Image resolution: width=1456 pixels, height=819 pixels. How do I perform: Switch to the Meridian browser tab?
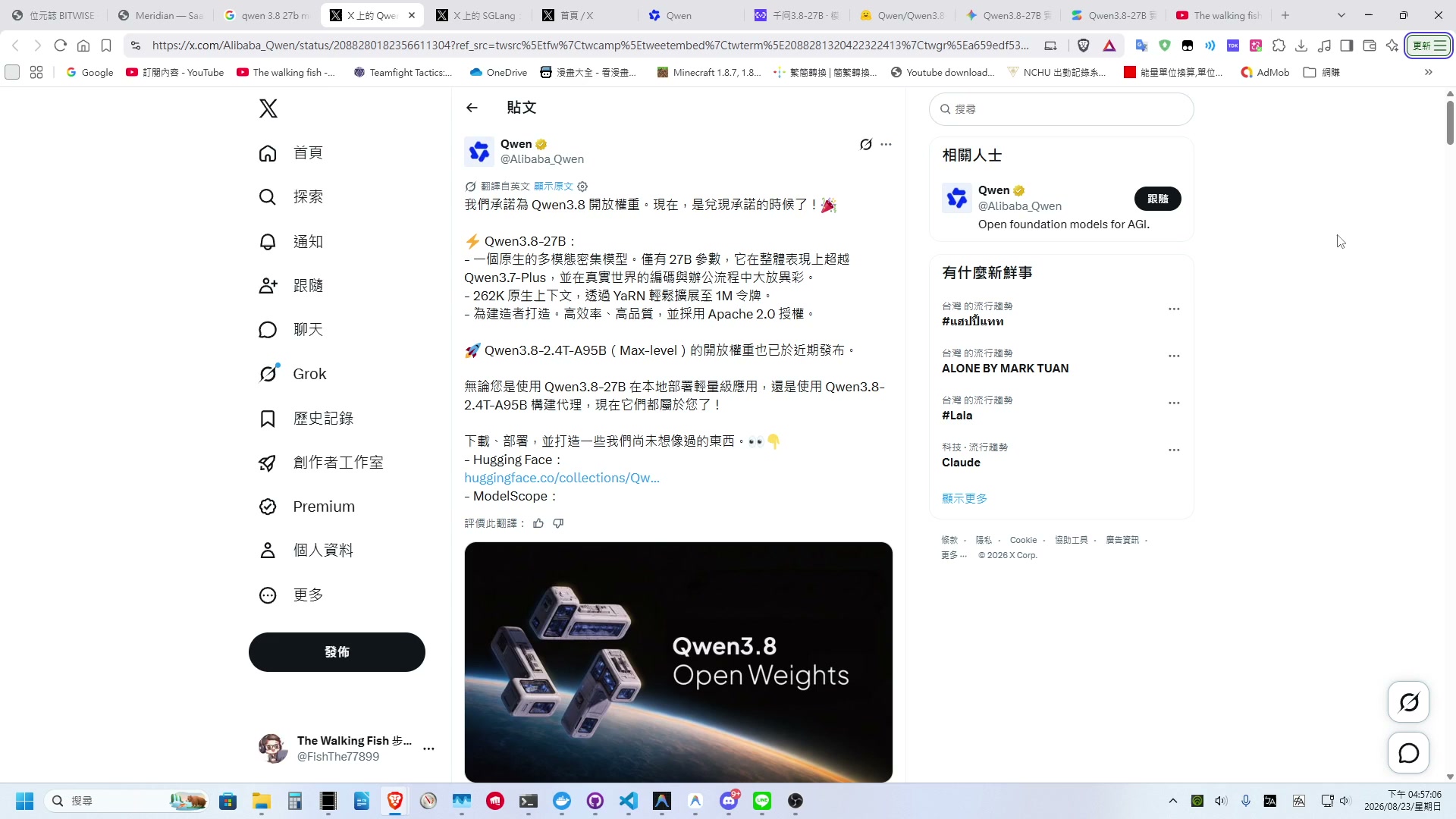tap(159, 15)
